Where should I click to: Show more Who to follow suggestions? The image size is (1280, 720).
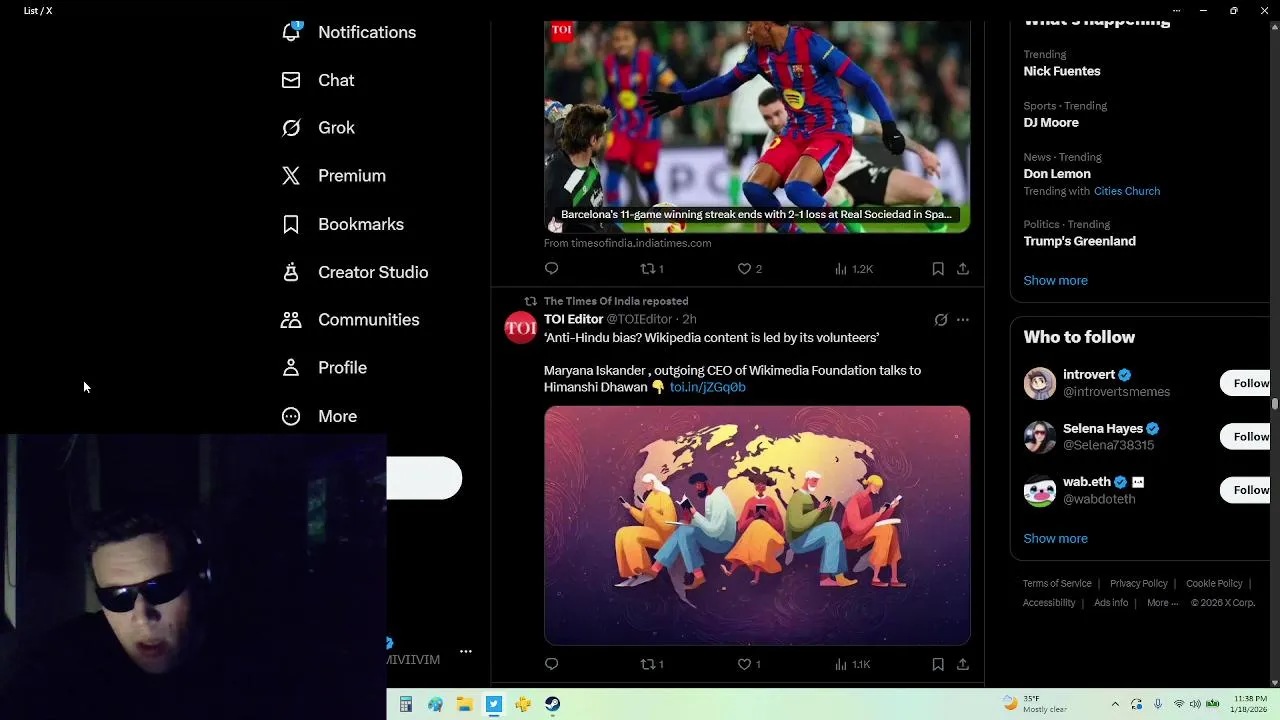(1055, 538)
